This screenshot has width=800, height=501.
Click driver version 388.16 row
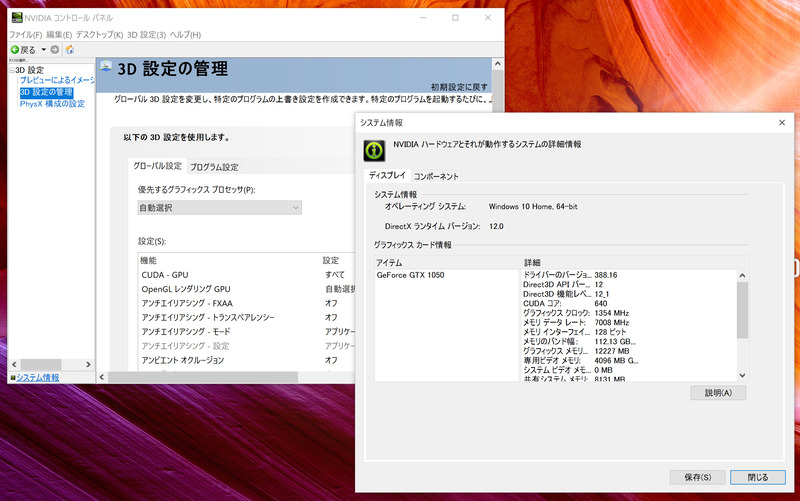[x=570, y=275]
